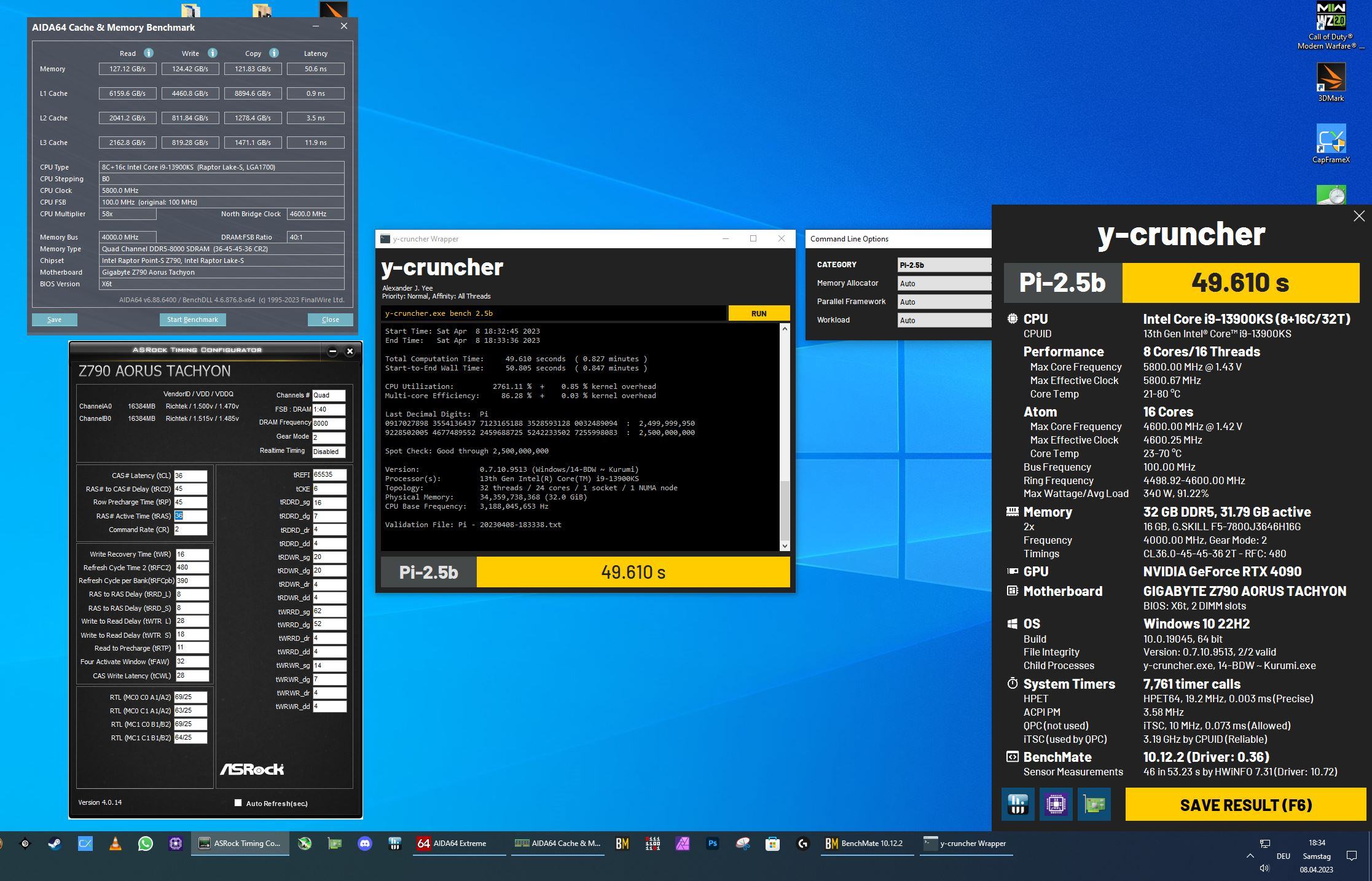
Task: Launch CPU-Z icon in BenchMate panel
Action: (1056, 804)
